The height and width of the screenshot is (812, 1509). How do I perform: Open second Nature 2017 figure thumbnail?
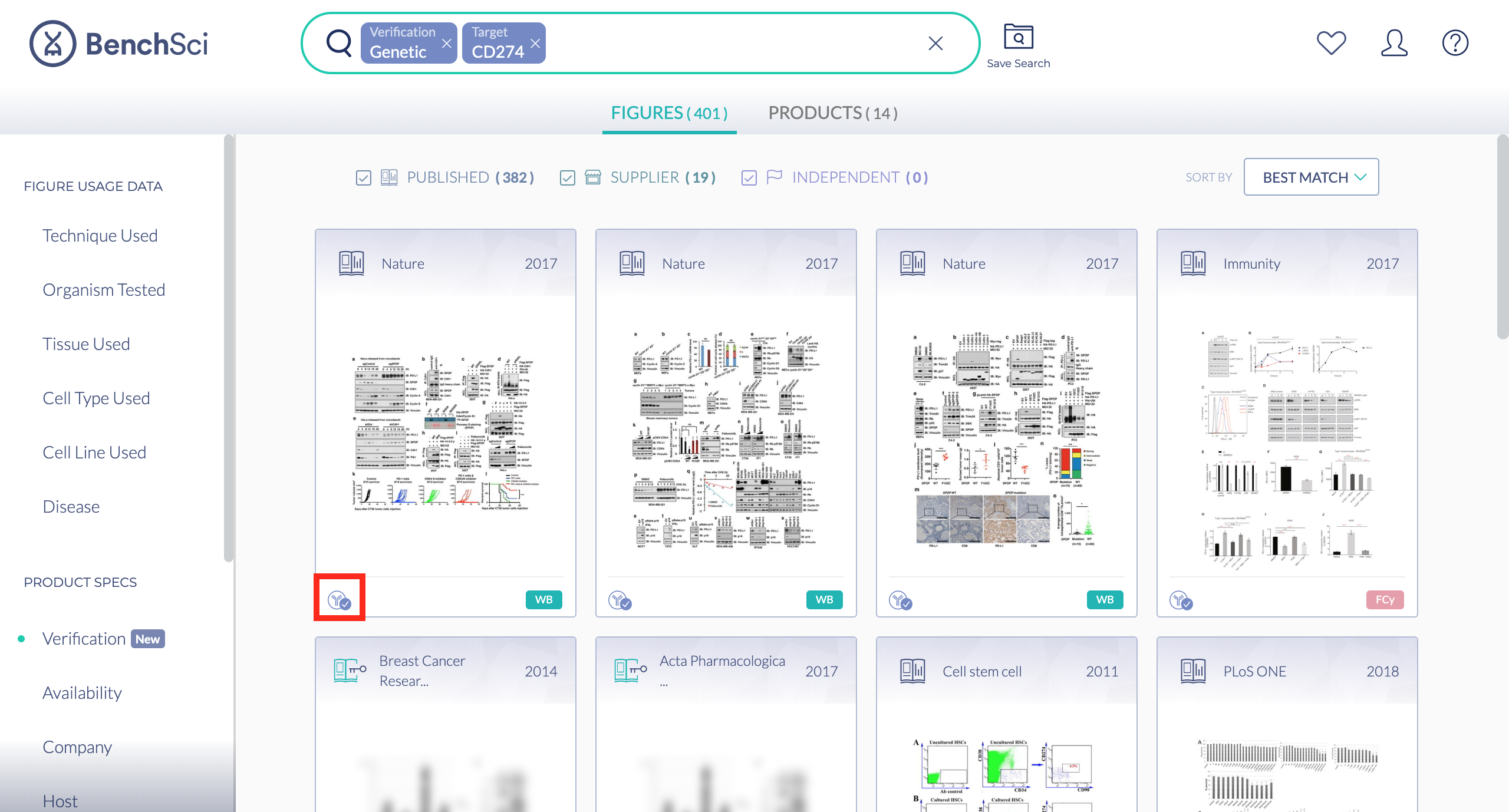[726, 441]
